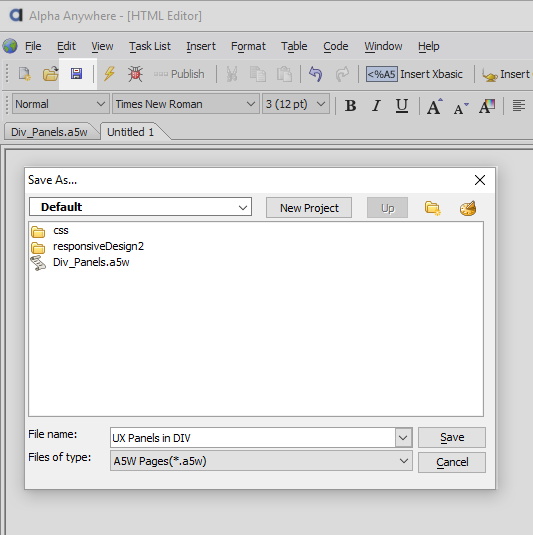533x535 pixels.
Task: Open the font color A icon
Action: point(487,106)
